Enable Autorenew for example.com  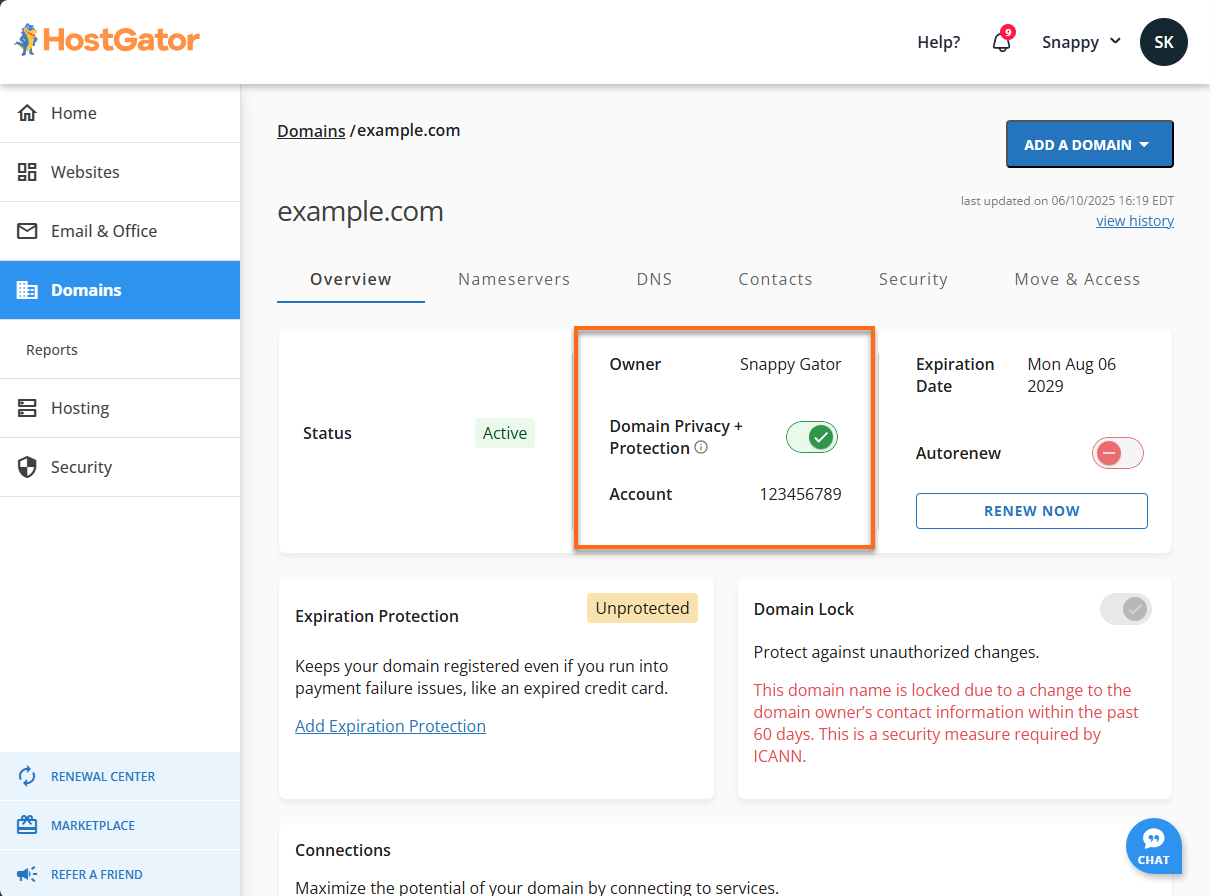pyautogui.click(x=1117, y=453)
